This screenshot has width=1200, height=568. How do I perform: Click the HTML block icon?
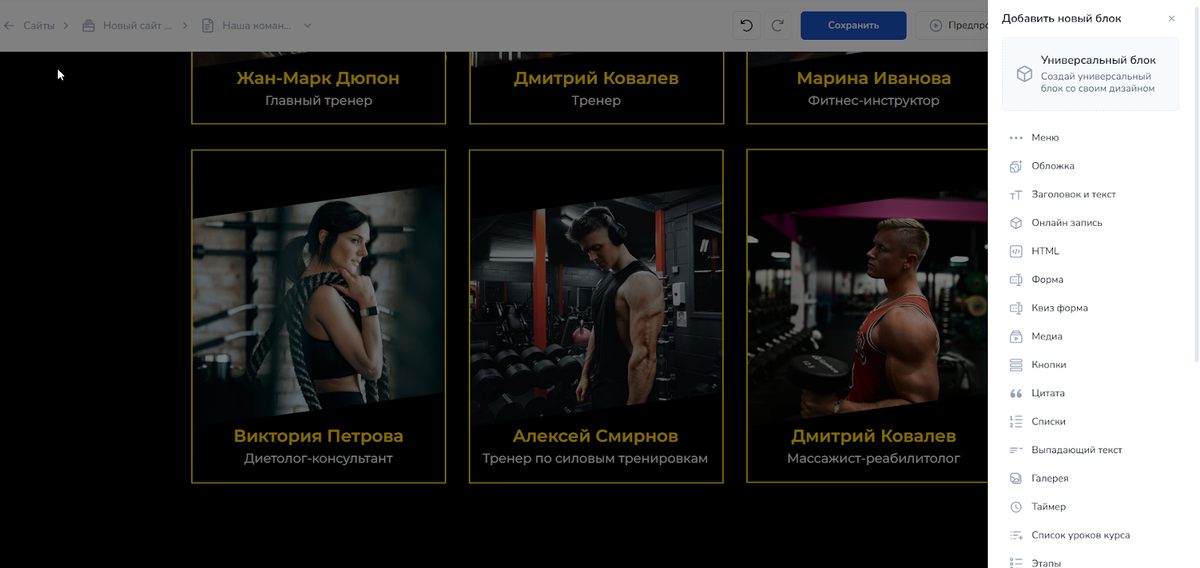click(1016, 251)
